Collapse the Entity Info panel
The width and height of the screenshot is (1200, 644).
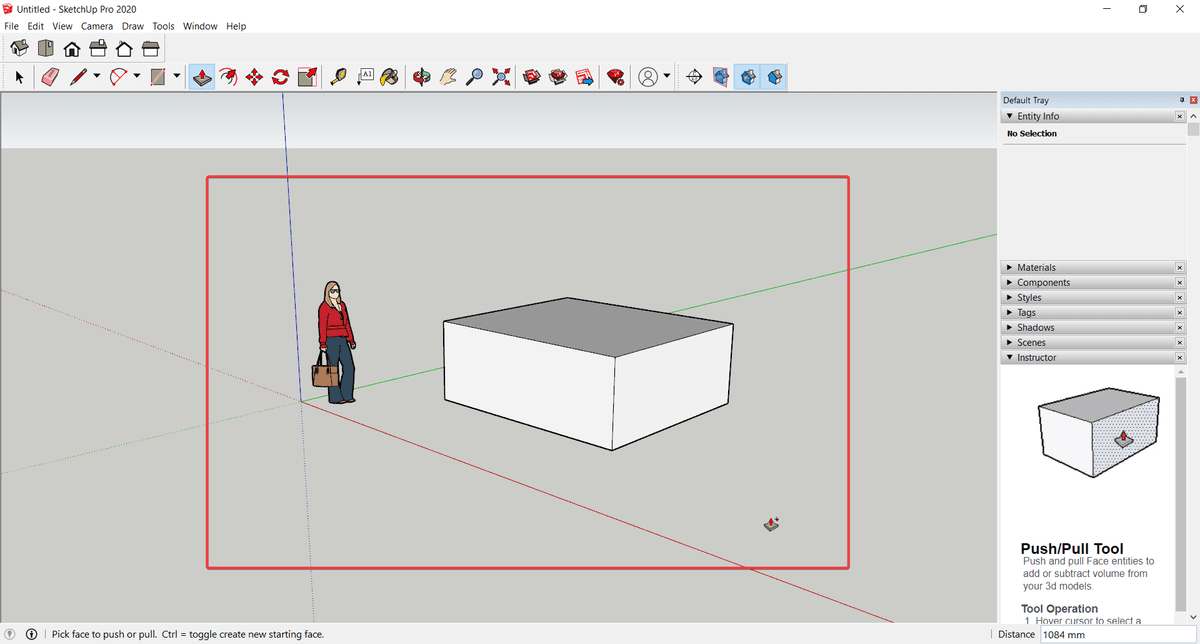tap(1009, 116)
